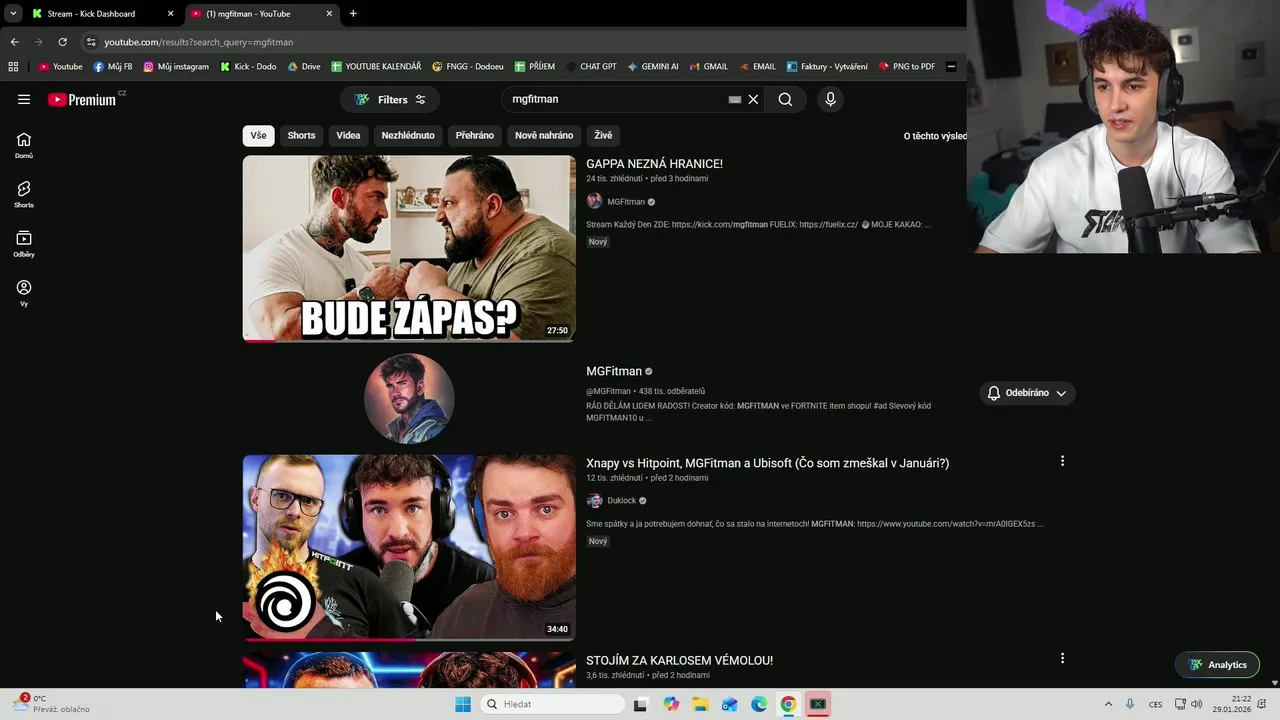Open the Windows Start menu

pyautogui.click(x=462, y=704)
